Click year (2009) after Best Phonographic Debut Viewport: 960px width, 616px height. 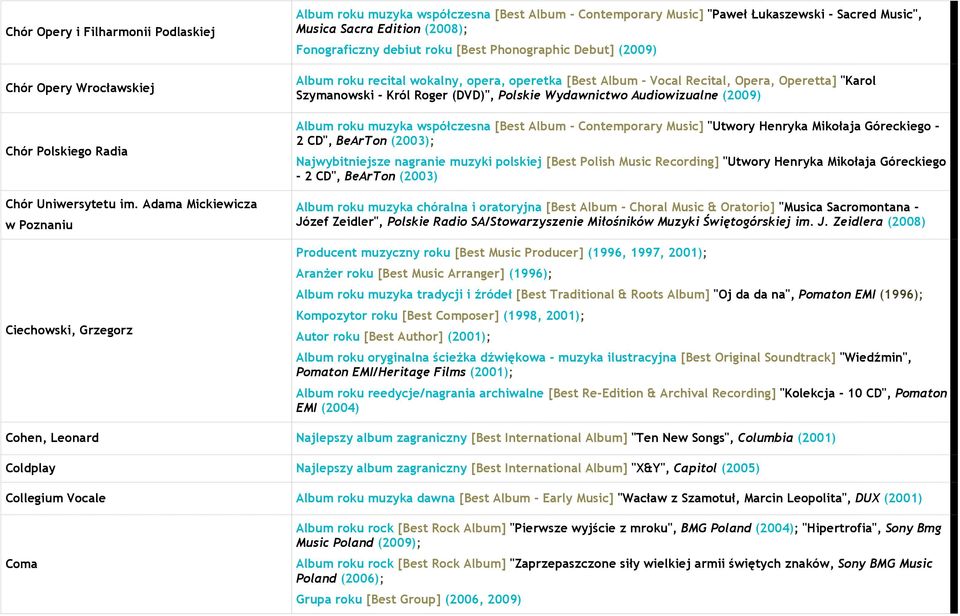(637, 50)
